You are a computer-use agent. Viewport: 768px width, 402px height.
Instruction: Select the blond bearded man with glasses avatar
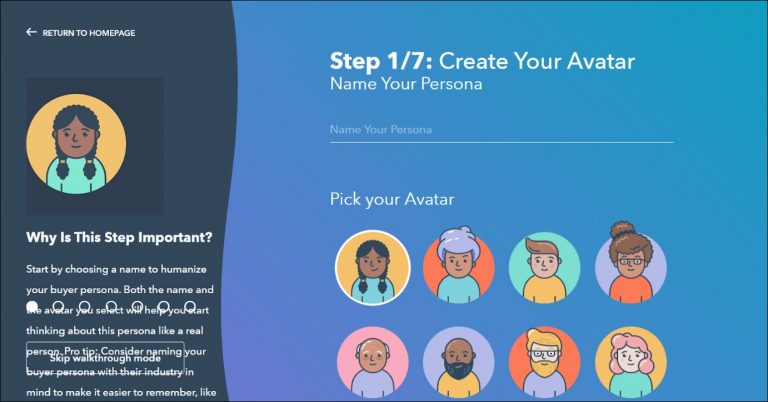[x=545, y=362]
